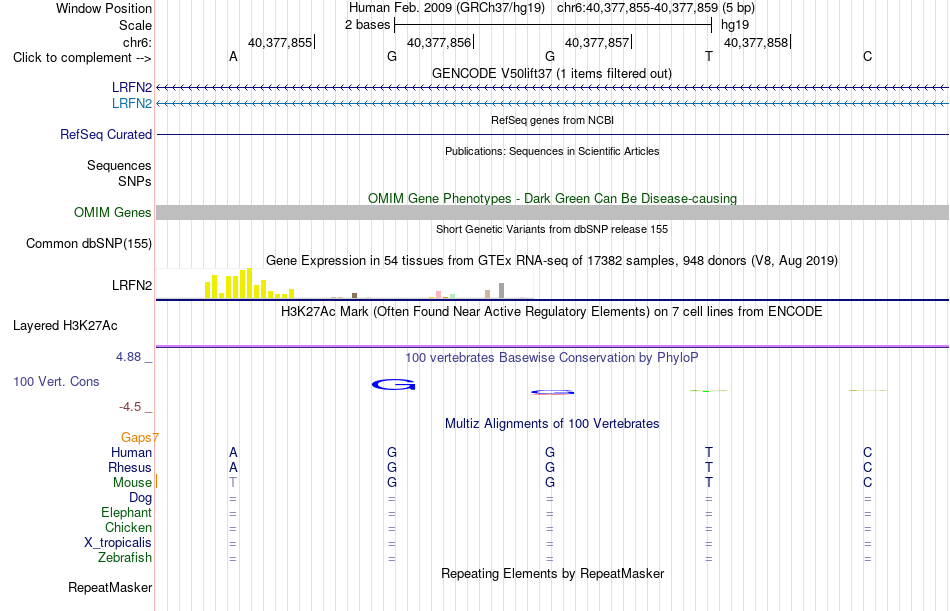Click the OMIM Genes track label
Viewport: 950px width, 611px height.
pyautogui.click(x=113, y=213)
